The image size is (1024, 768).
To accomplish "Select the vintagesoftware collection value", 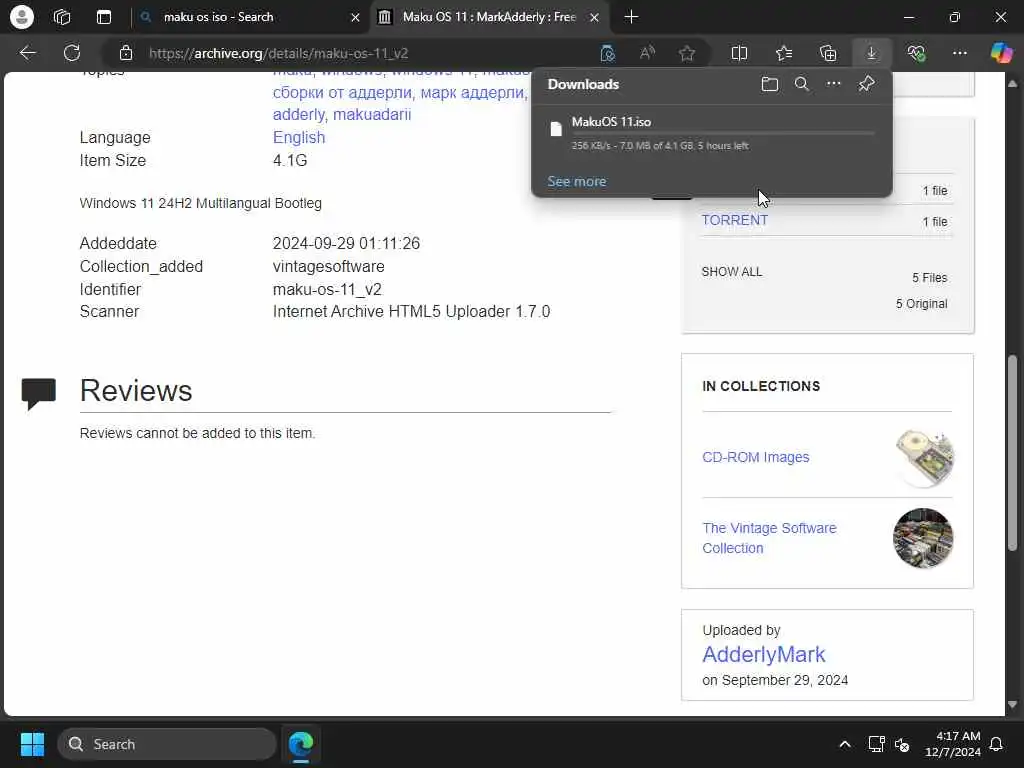I will (x=328, y=266).
